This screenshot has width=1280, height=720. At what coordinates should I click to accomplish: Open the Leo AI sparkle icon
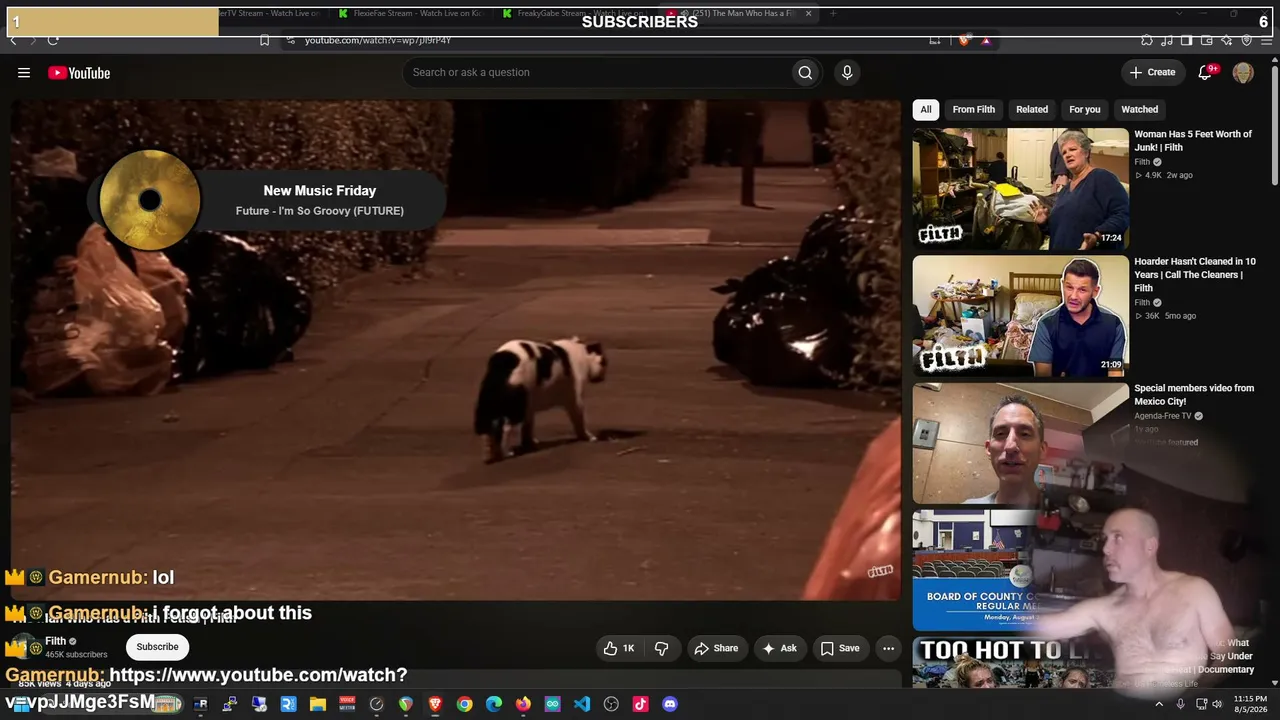click(x=1227, y=40)
